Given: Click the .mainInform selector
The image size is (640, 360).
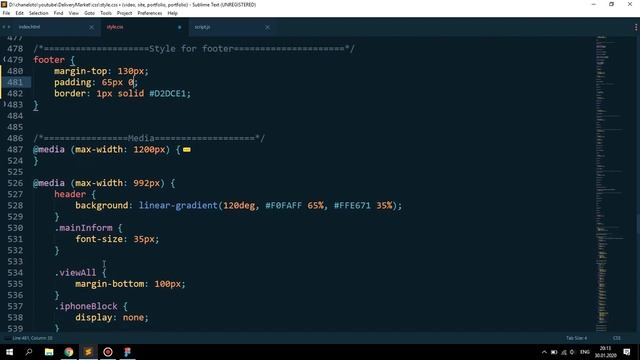Looking at the screenshot, I should pos(84,228).
